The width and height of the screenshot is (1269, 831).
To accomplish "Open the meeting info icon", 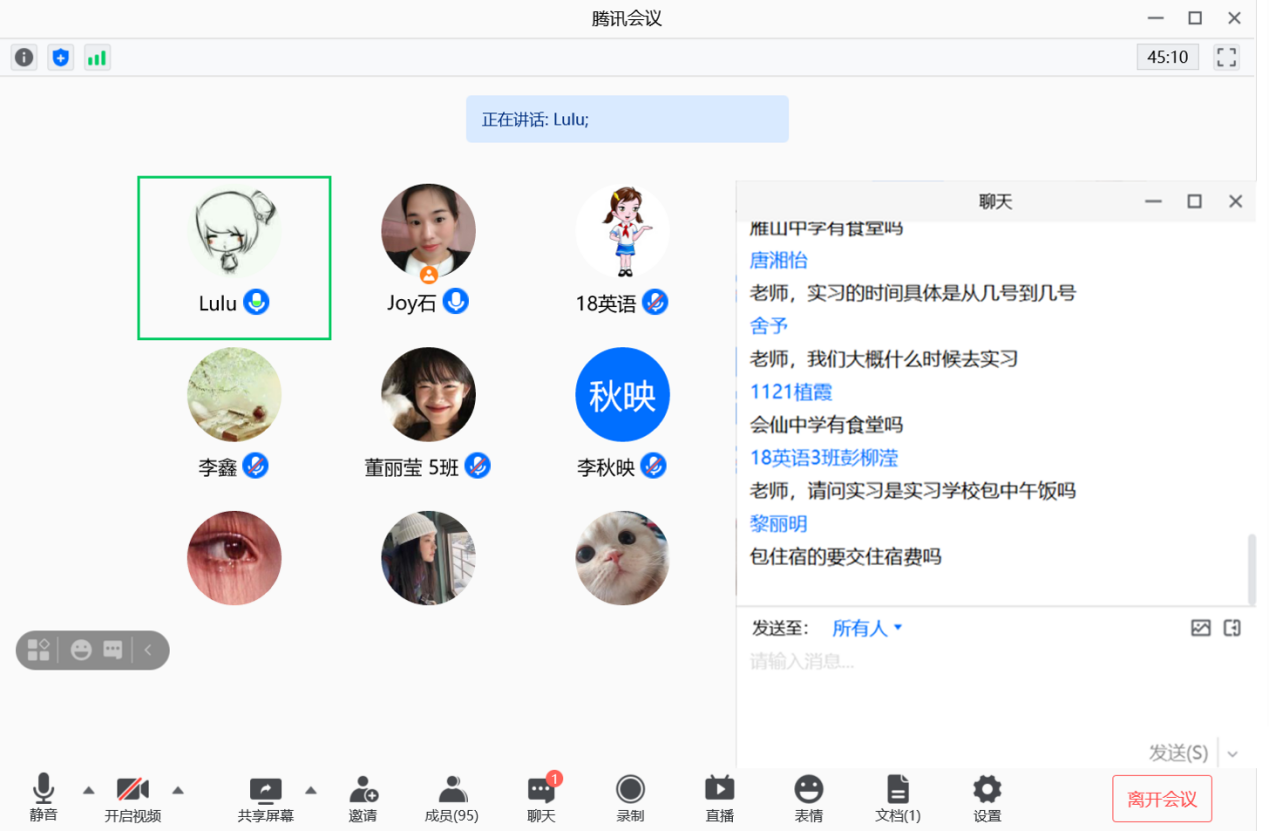I will (x=24, y=57).
